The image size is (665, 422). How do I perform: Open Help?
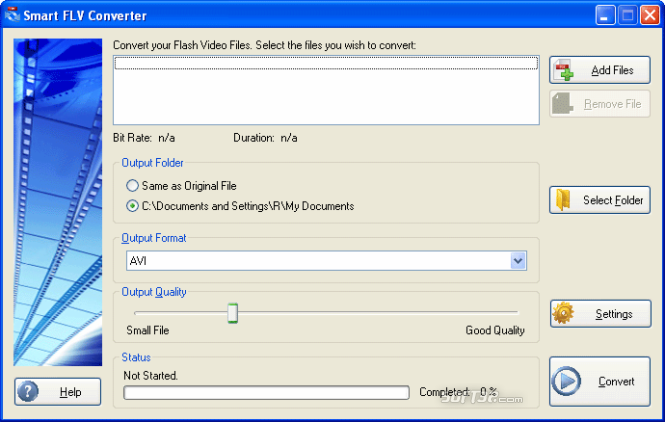click(58, 392)
